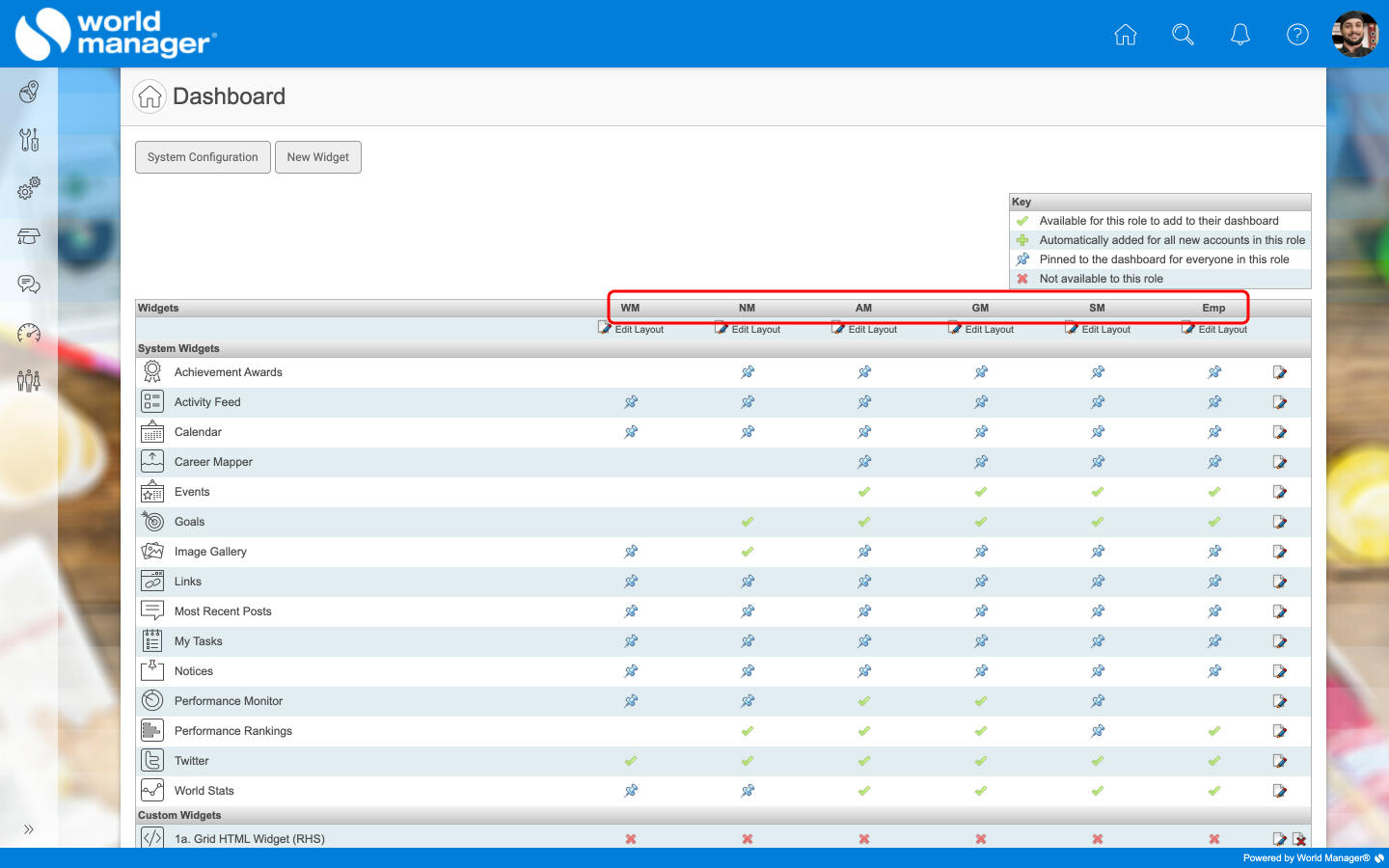Delete the 1a. Grid HTML Widget
The height and width of the screenshot is (868, 1389).
pyautogui.click(x=1299, y=839)
